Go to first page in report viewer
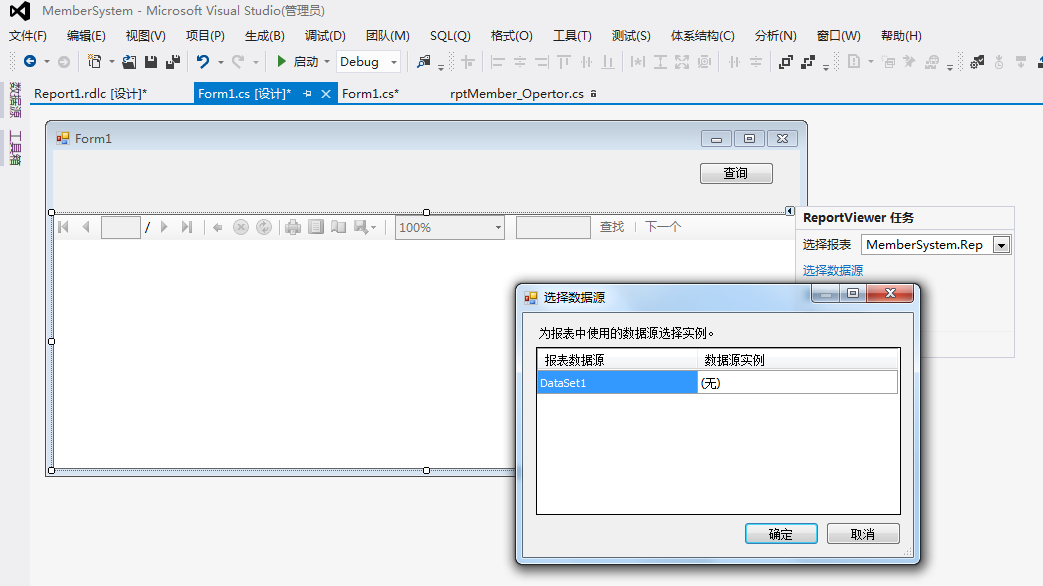Image resolution: width=1043 pixels, height=586 pixels. click(x=64, y=227)
